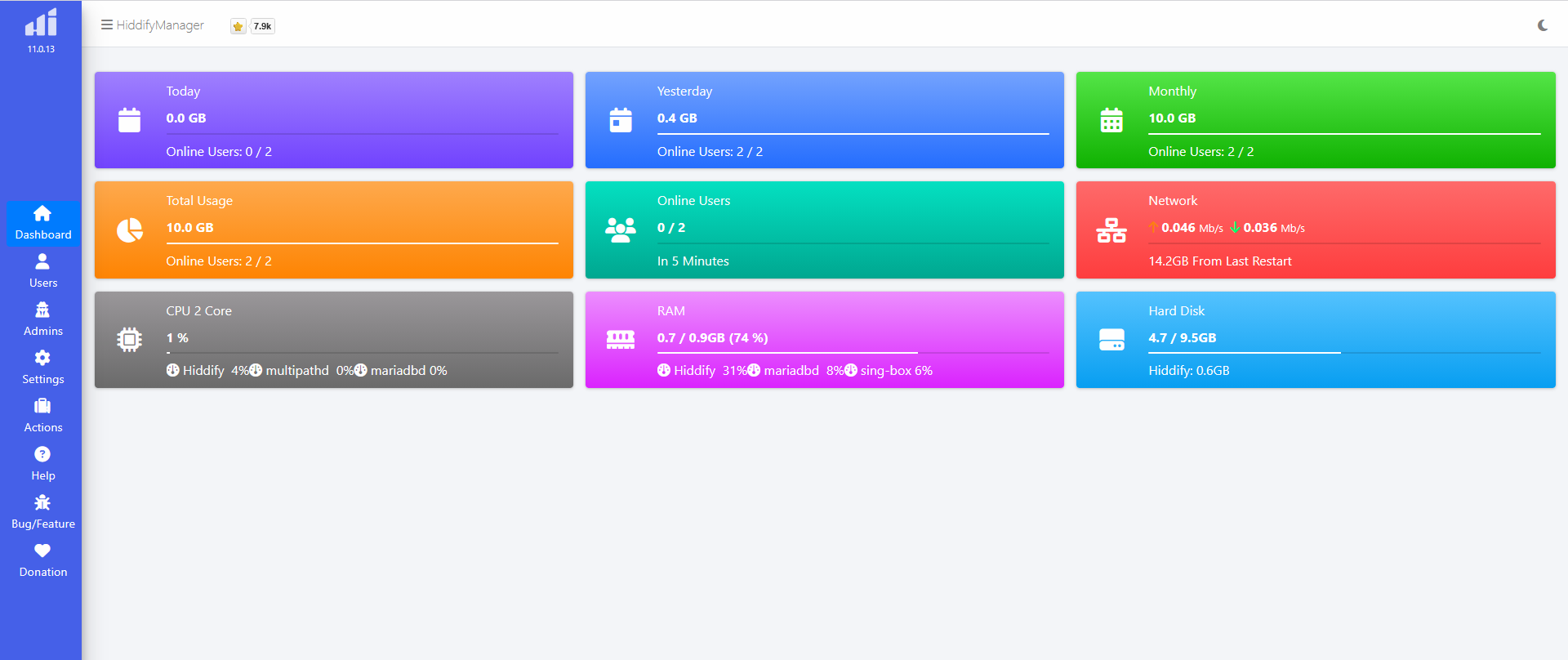The width and height of the screenshot is (1568, 660).
Task: Click the group icon on Online Users card
Action: point(621,230)
